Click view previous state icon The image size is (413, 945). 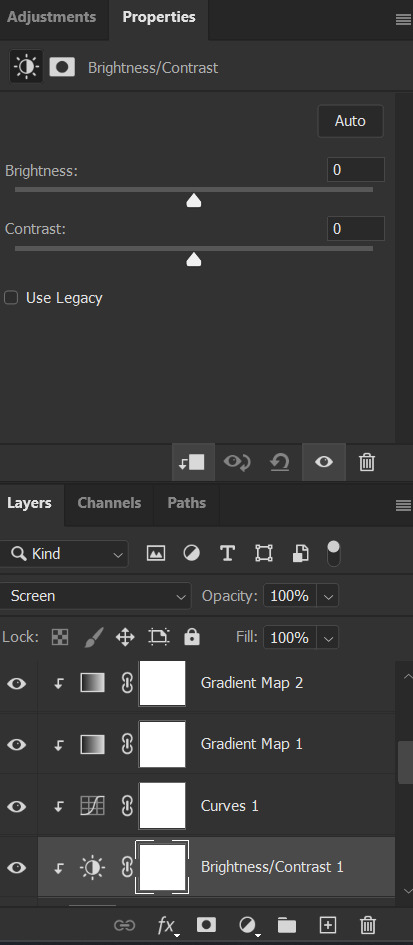[237, 462]
